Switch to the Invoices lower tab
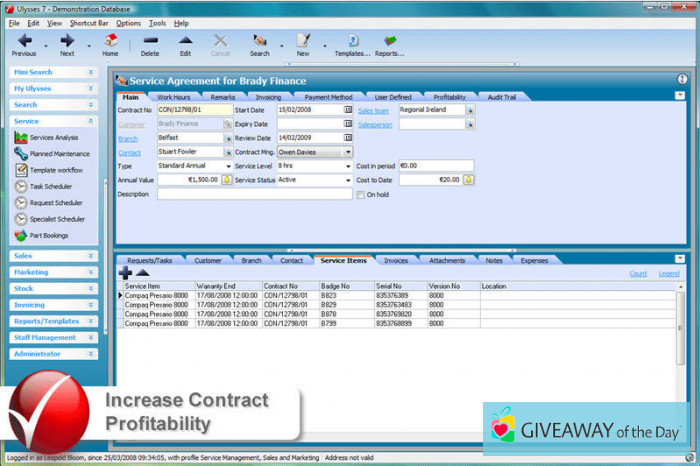Screen dimensions: 700x466 coord(396,260)
